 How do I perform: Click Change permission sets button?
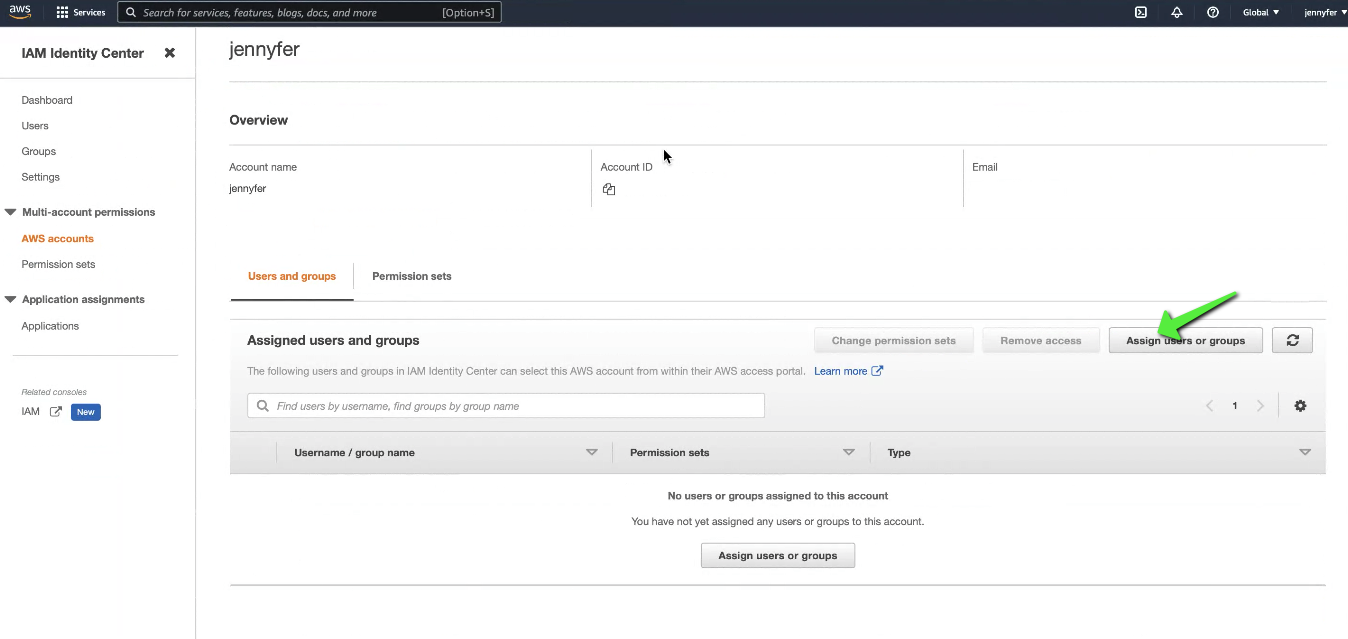tap(894, 340)
